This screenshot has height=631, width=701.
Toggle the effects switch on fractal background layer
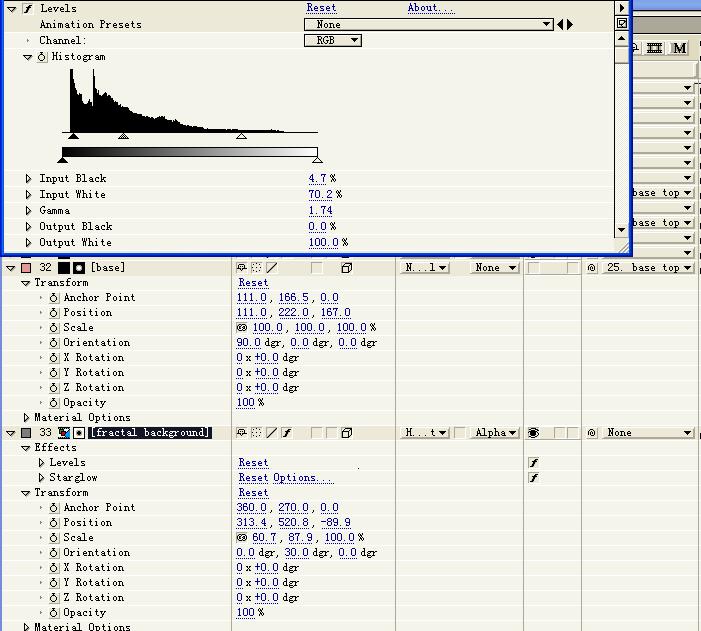(287, 432)
